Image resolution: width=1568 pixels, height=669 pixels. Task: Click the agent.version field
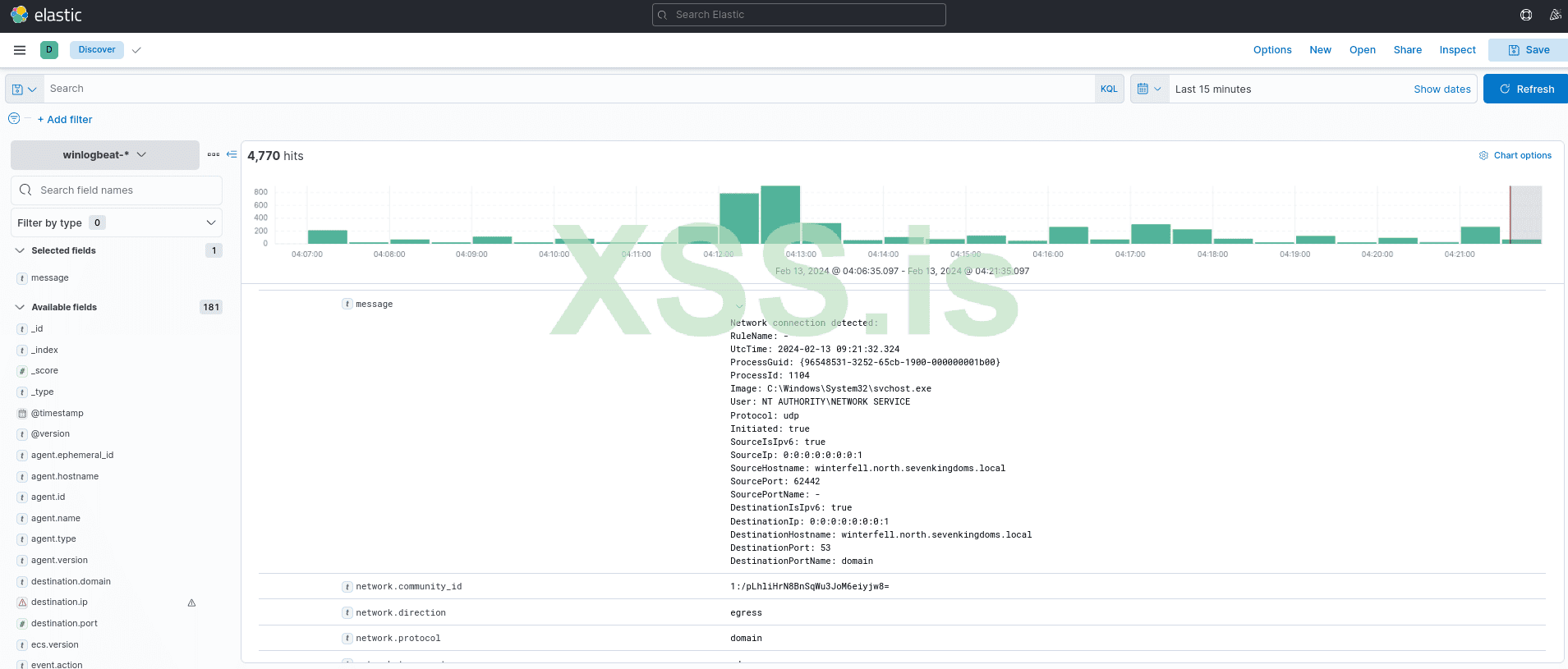59,561
